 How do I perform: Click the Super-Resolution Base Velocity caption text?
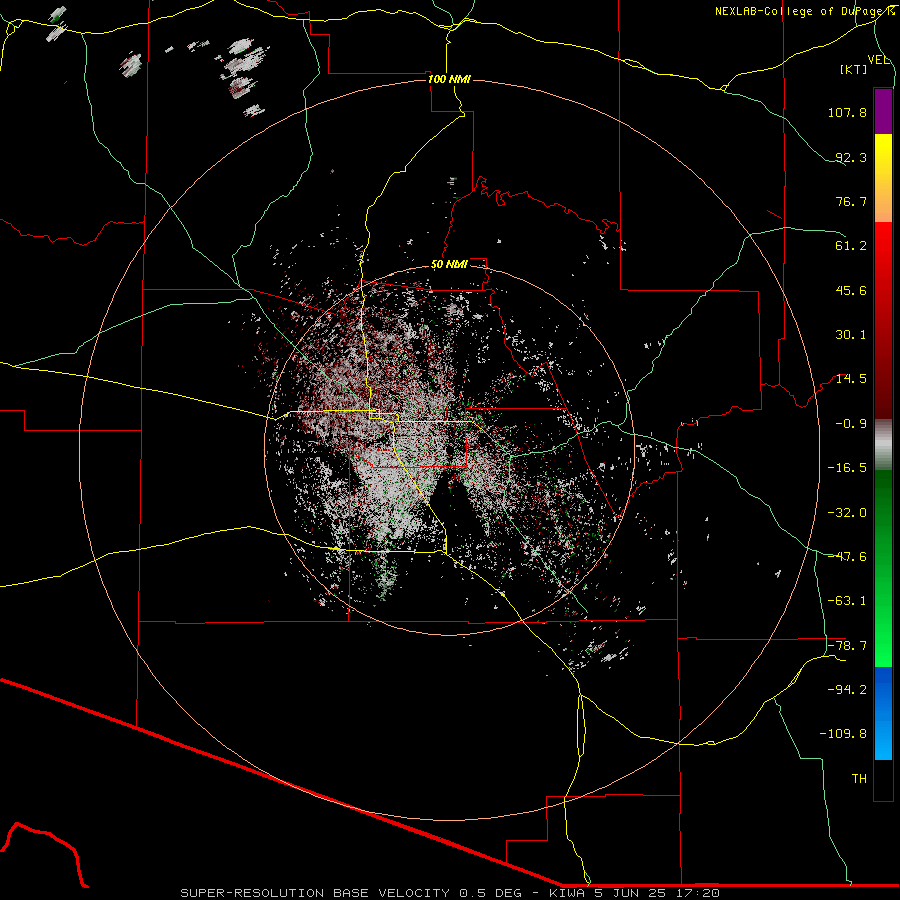pos(450,893)
